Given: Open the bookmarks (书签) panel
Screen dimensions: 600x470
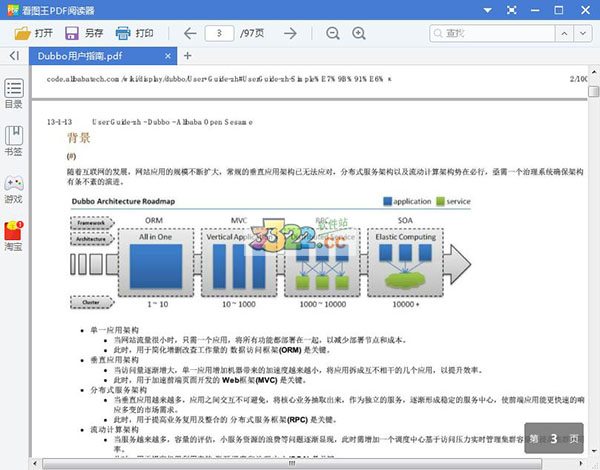Looking at the screenshot, I should click(14, 141).
